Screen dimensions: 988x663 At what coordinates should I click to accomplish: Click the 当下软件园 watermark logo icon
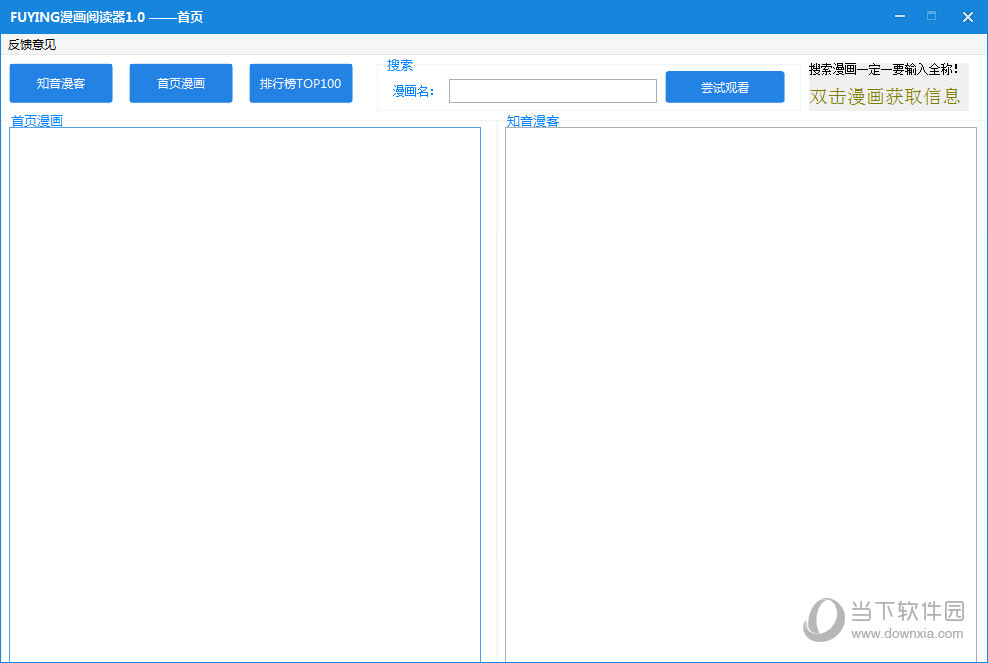(x=824, y=619)
